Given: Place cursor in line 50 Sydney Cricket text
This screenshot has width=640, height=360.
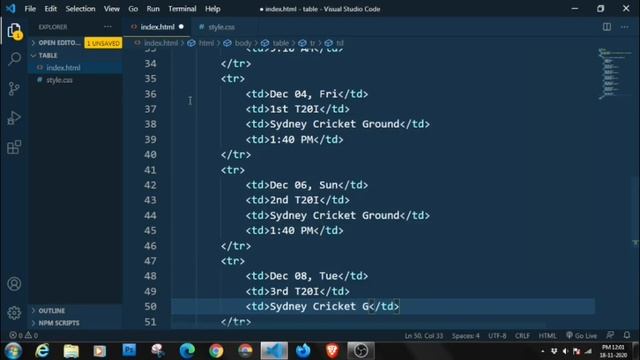Looking at the screenshot, I should [319, 307].
